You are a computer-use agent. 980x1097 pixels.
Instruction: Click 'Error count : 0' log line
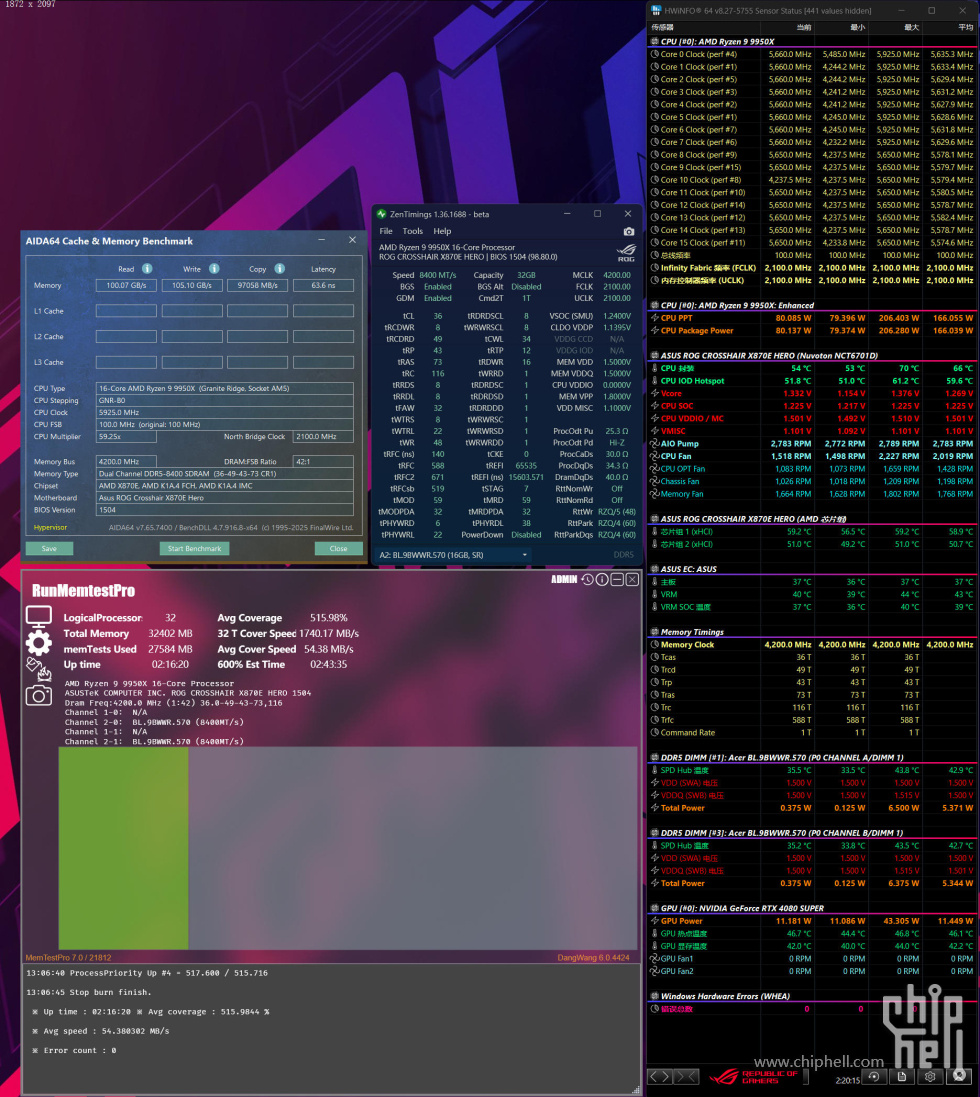click(75, 1050)
